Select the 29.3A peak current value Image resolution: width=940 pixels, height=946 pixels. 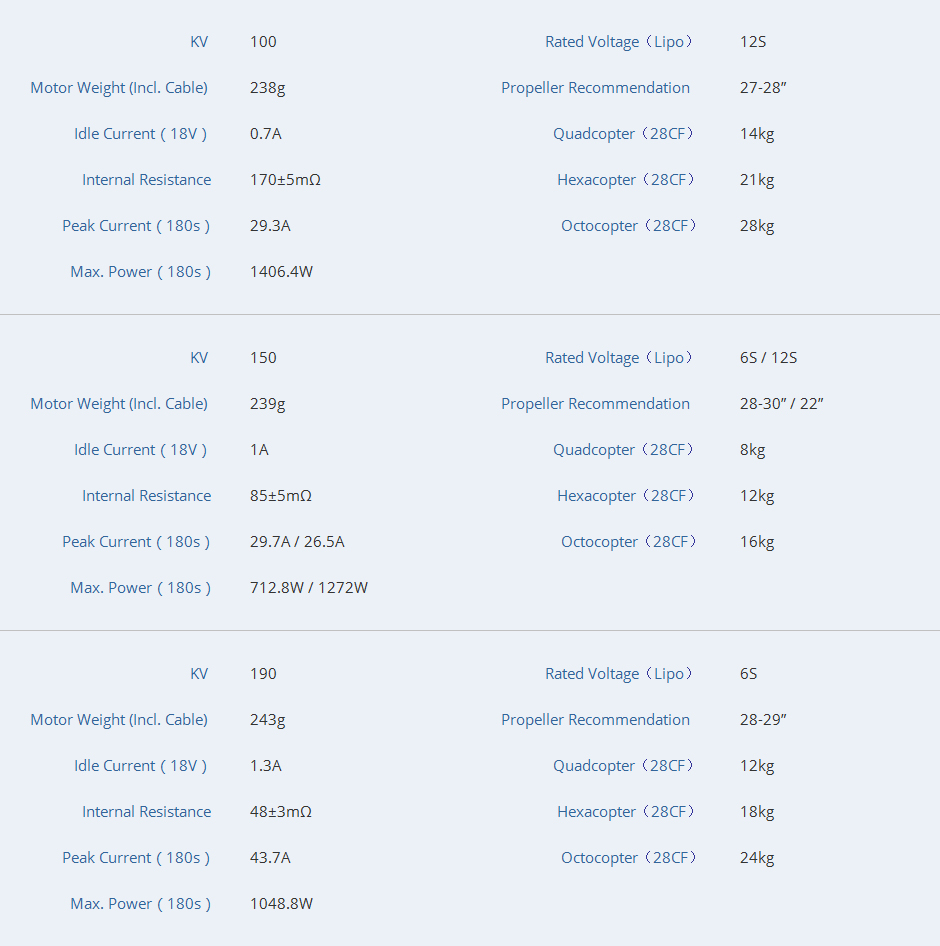[x=270, y=226]
